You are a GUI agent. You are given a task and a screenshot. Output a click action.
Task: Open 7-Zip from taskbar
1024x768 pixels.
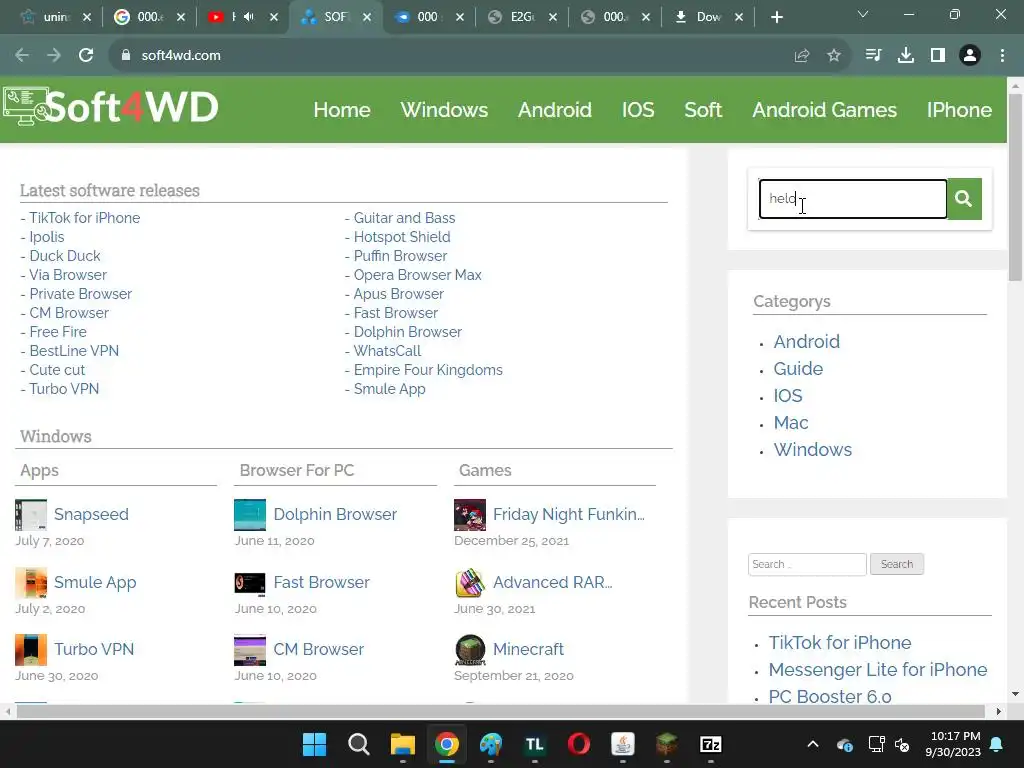point(711,744)
